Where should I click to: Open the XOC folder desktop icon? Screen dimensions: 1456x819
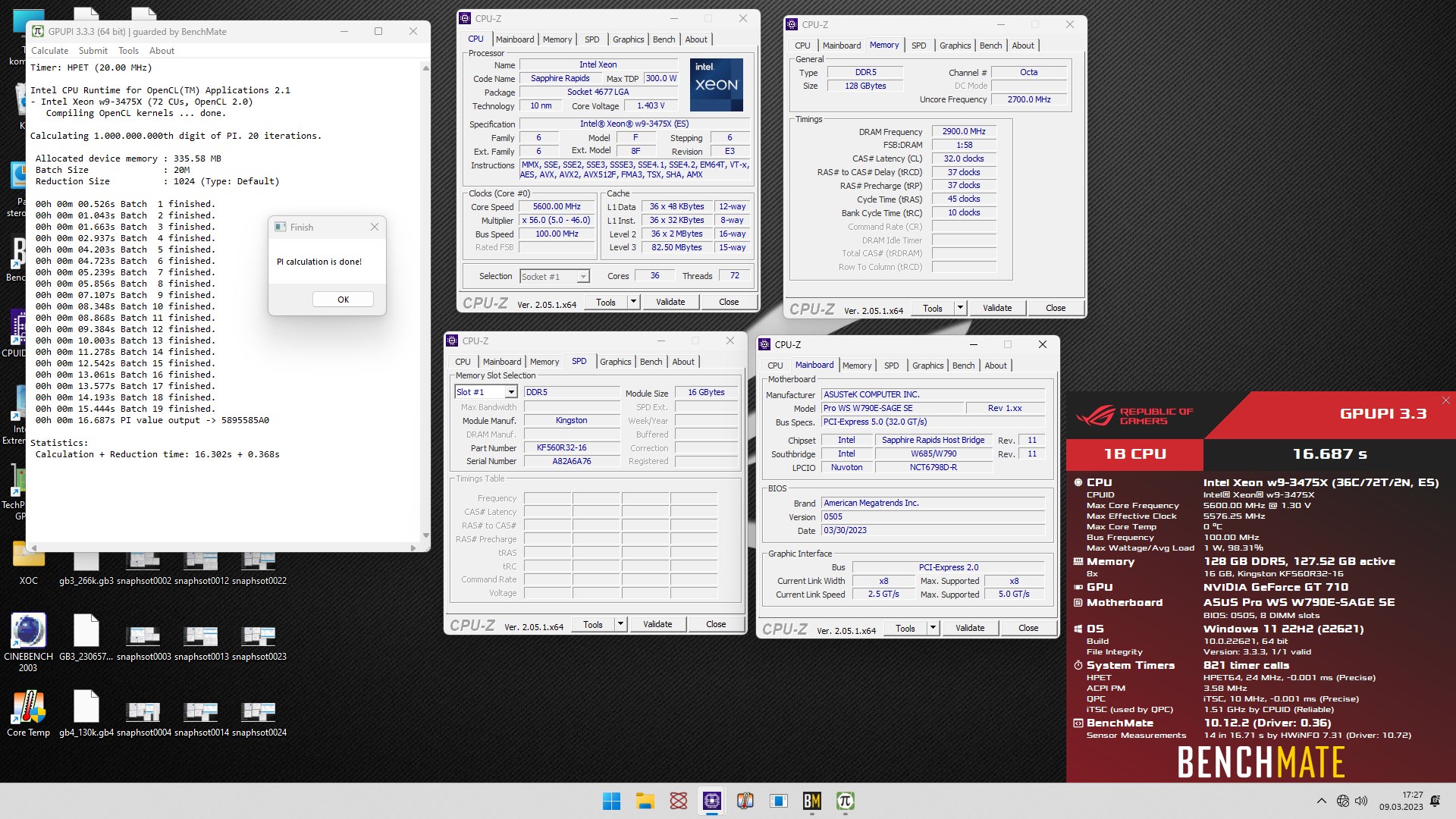[x=28, y=563]
